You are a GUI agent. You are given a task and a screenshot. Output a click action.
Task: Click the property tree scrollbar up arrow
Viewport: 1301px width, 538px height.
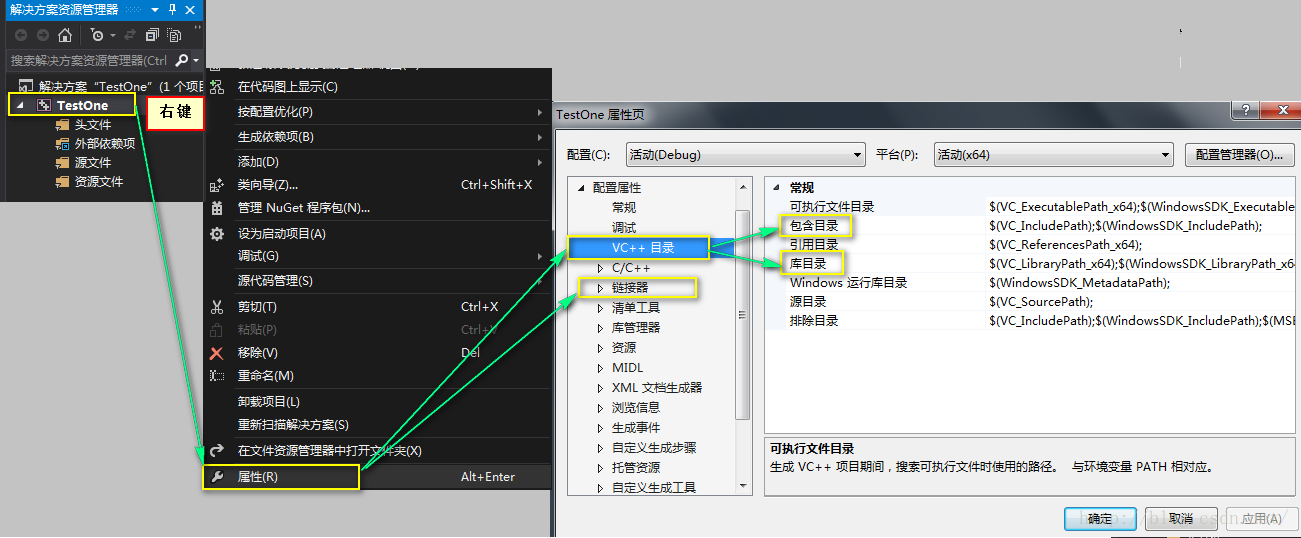(743, 187)
